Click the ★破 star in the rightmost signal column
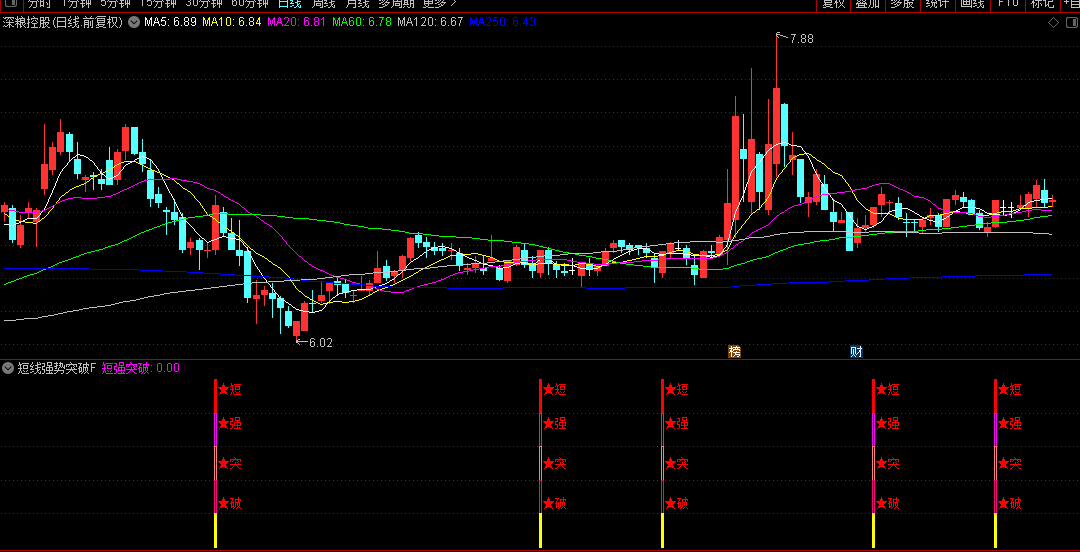1080x552 pixels. point(1009,503)
